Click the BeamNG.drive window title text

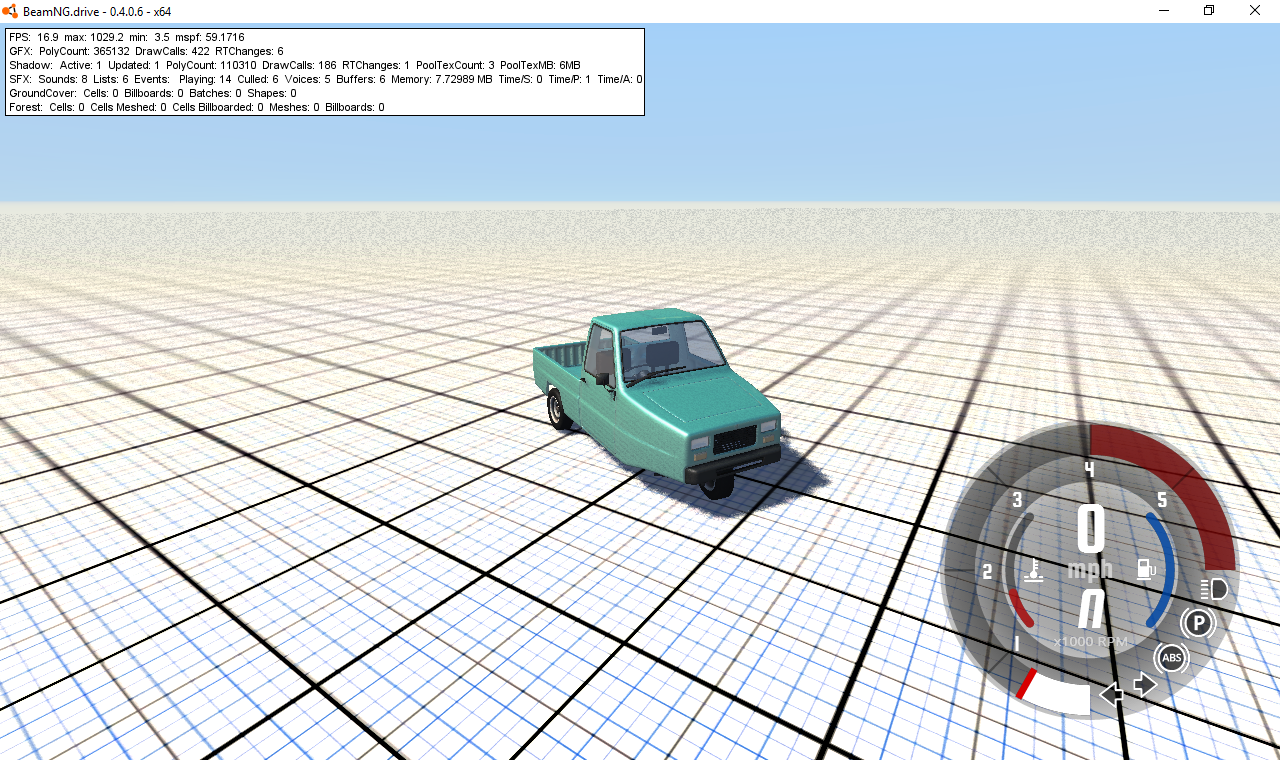pos(97,11)
